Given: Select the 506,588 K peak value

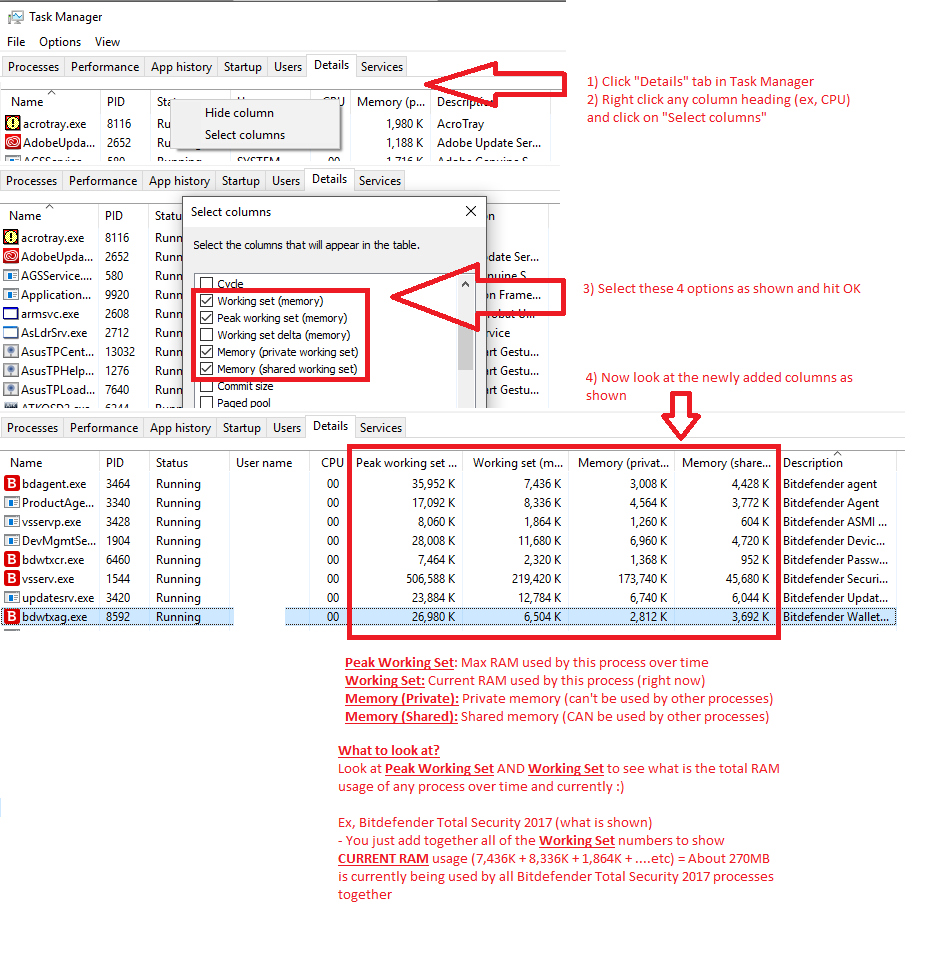Looking at the screenshot, I should click(430, 579).
